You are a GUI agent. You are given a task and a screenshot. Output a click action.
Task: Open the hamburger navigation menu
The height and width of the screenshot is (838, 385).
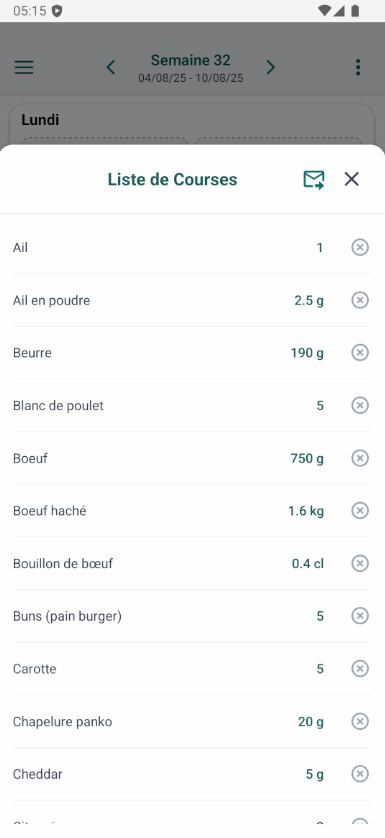pyautogui.click(x=24, y=67)
